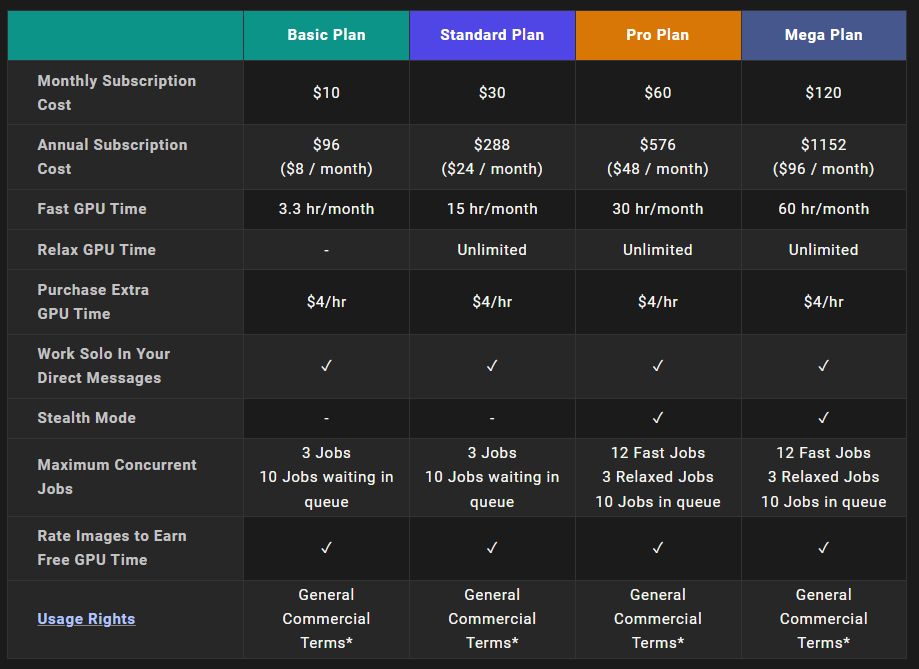Click Unlimited under Pro Plan
This screenshot has width=919, height=669.
pyautogui.click(x=658, y=250)
